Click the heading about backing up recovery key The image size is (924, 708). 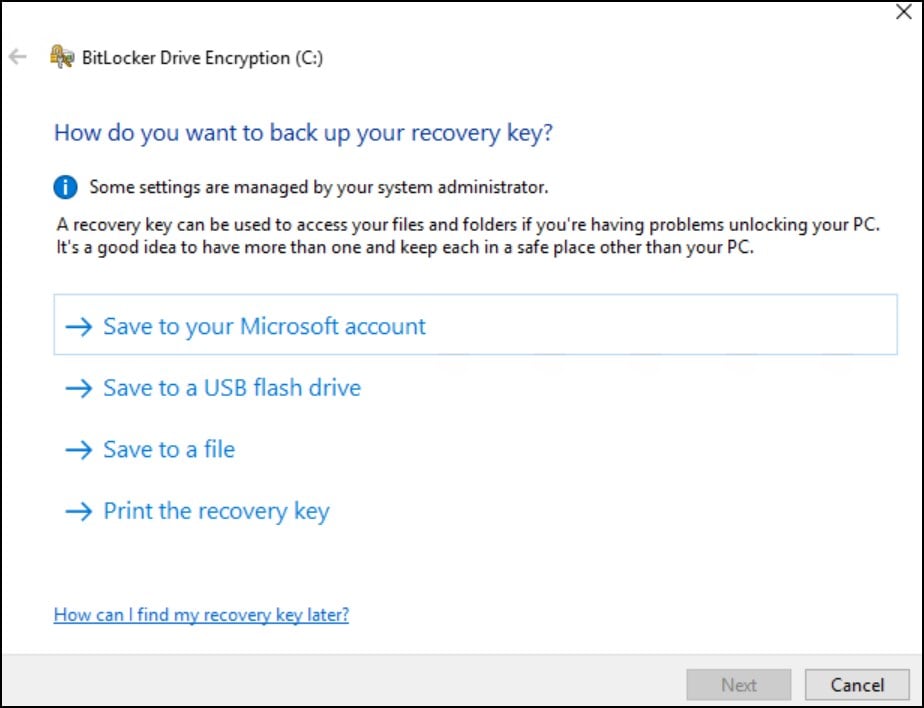[303, 133]
